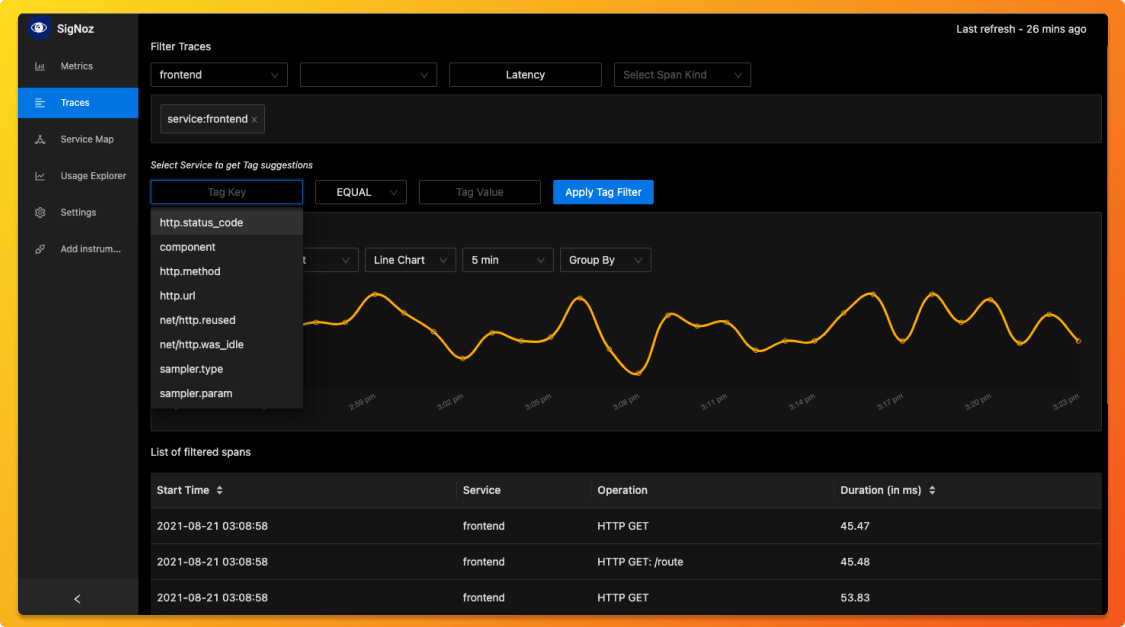1125x627 pixels.
Task: Open the Line Chart type dropdown
Action: coord(410,260)
